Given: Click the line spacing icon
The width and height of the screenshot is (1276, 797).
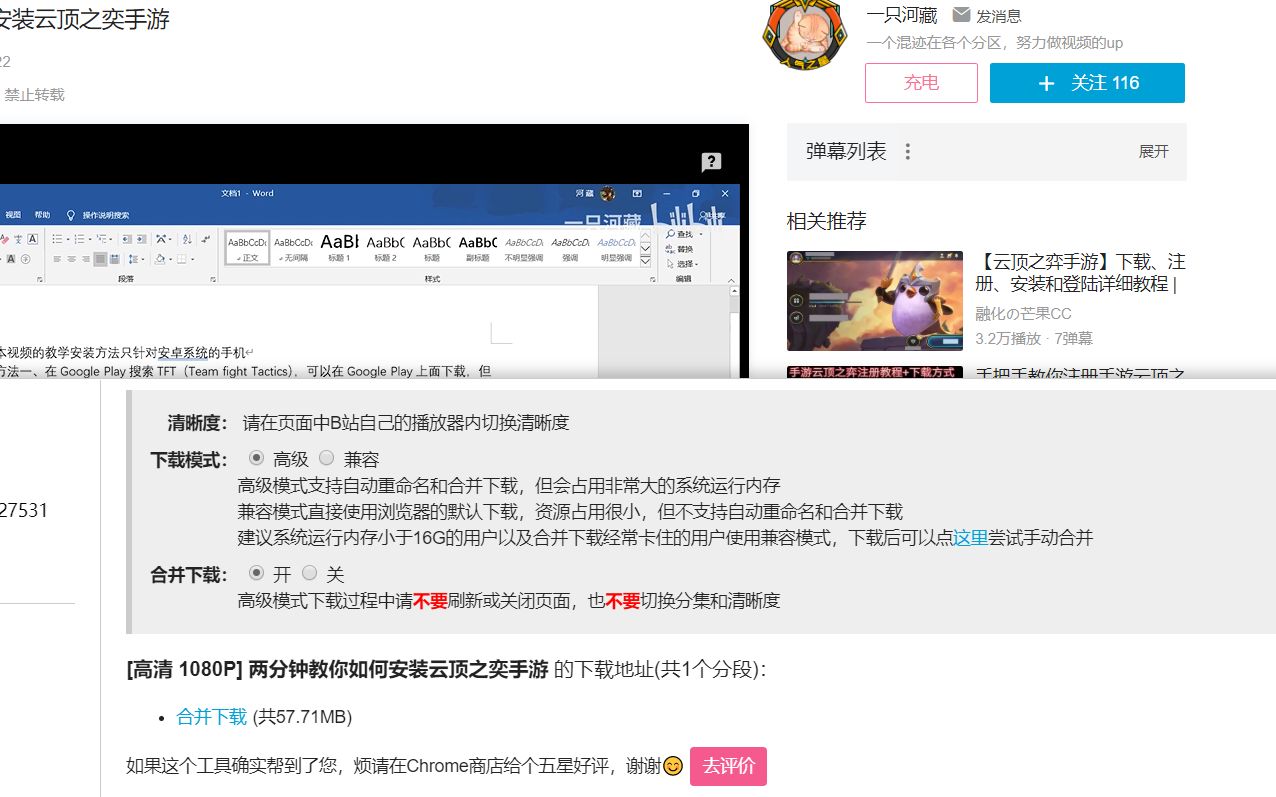Looking at the screenshot, I should coord(132,259).
